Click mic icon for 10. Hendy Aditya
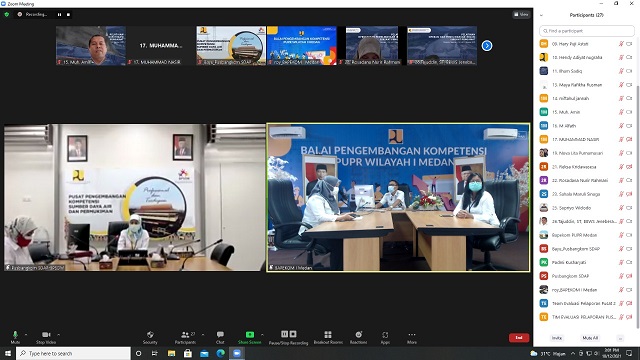Screen dimensions: 640x360 pyautogui.click(x=621, y=58)
